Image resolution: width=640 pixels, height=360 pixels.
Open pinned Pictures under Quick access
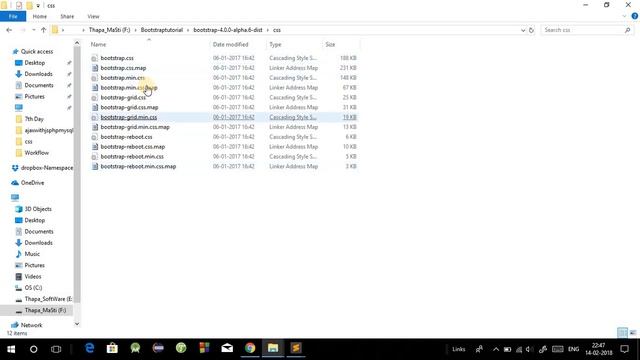[34, 96]
